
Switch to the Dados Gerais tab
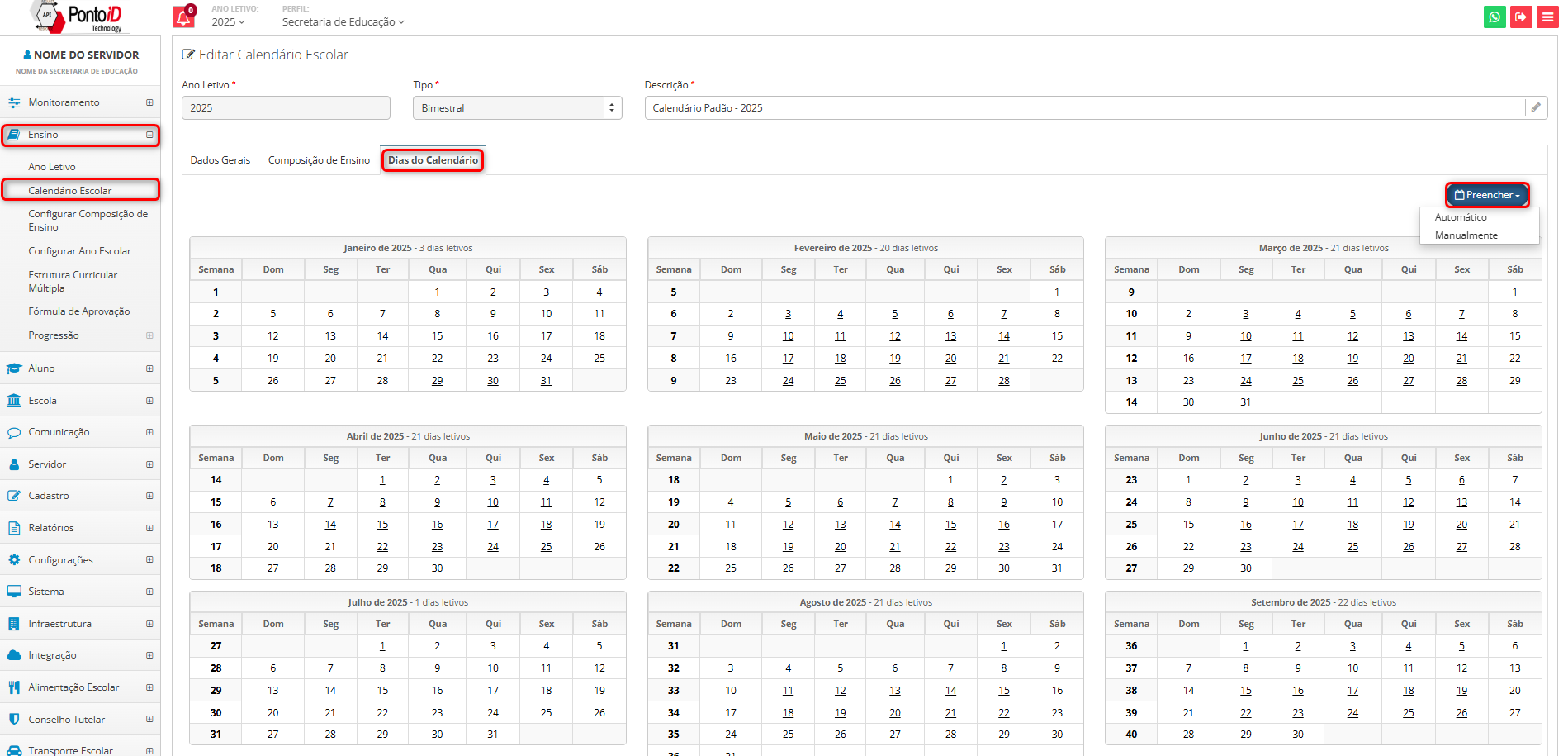coord(220,160)
